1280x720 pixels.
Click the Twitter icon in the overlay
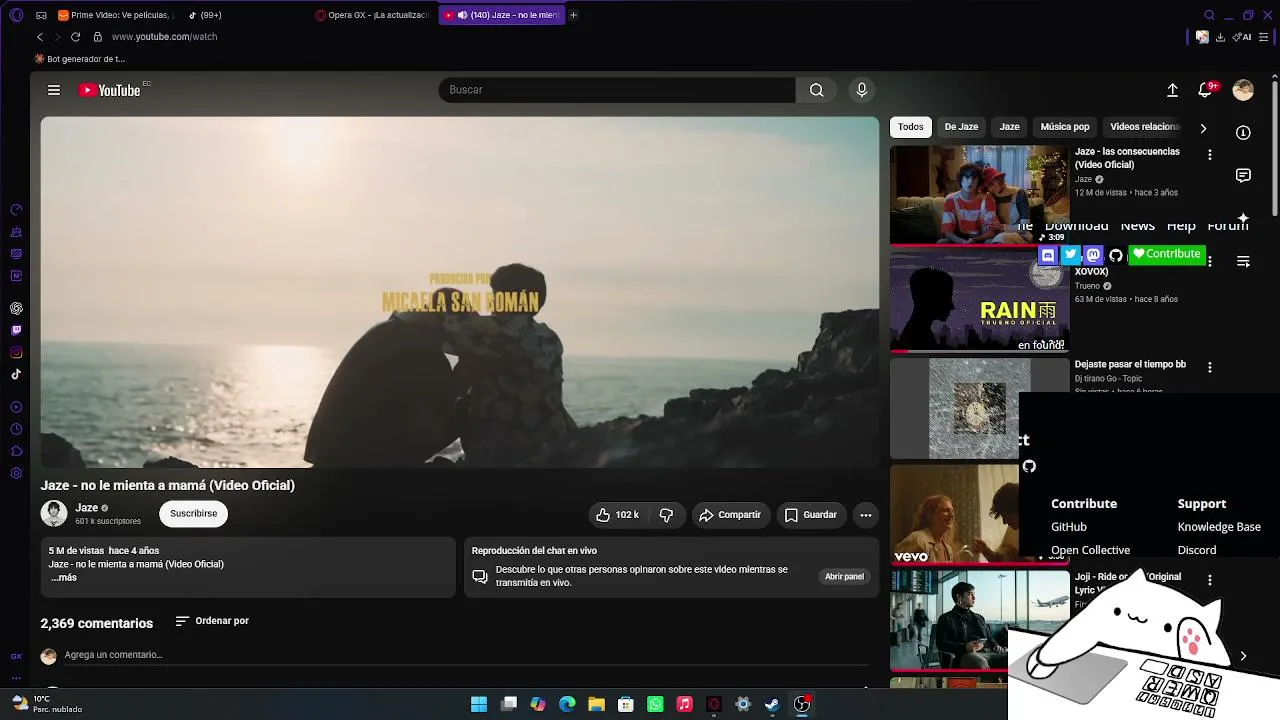tap(1071, 255)
